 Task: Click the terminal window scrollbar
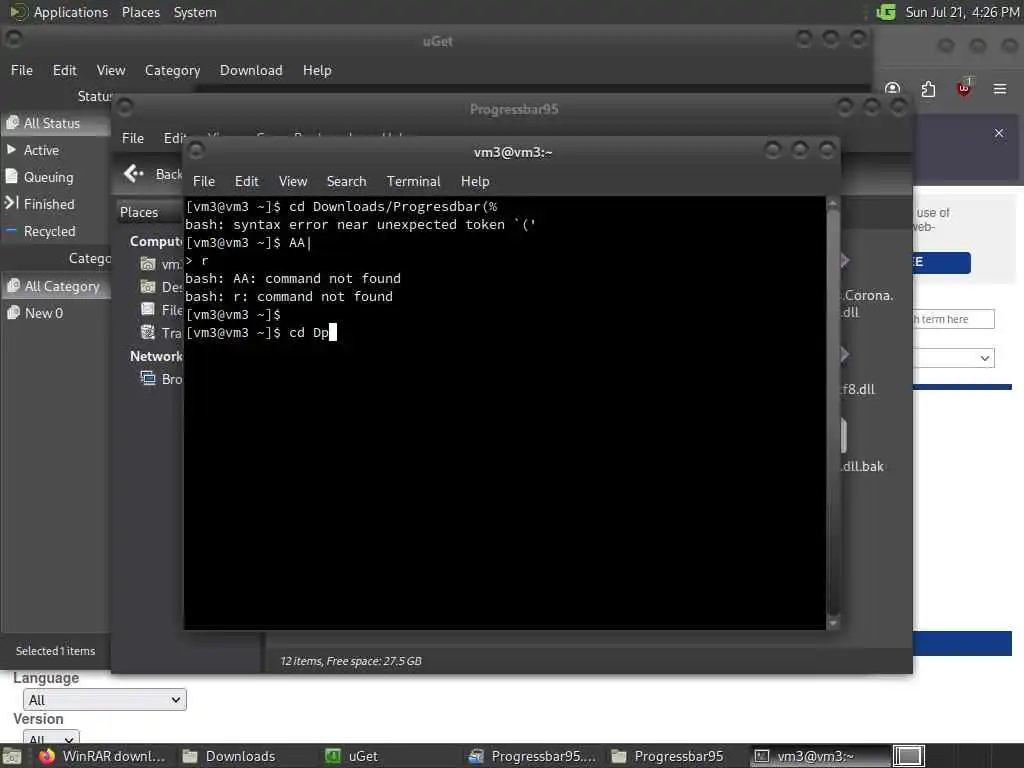[832, 413]
